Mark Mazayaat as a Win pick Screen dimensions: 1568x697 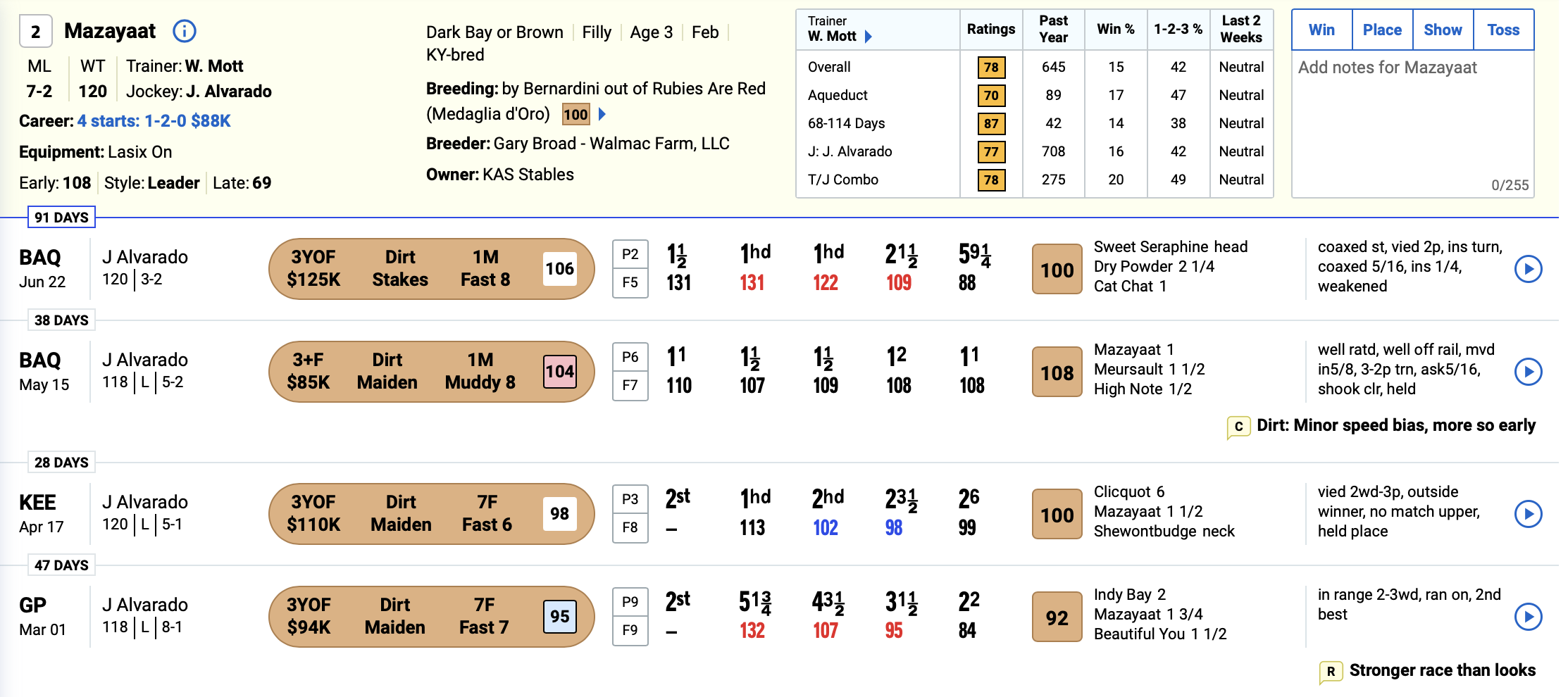1321,30
